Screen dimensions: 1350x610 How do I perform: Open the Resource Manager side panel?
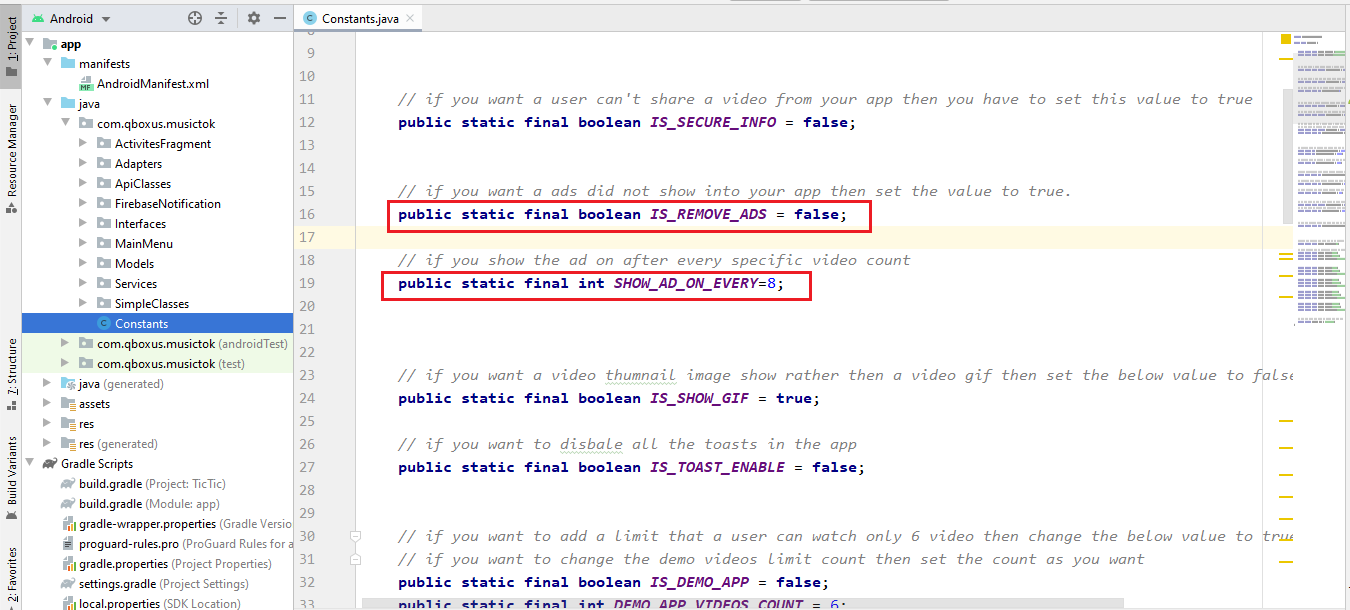[11, 158]
